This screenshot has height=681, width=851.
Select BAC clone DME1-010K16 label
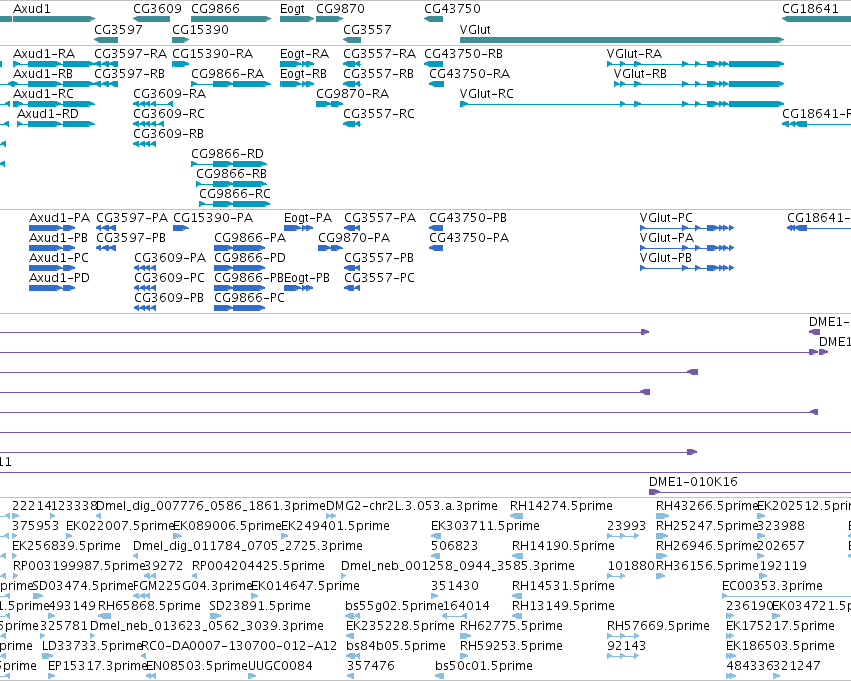pyautogui.click(x=693, y=482)
